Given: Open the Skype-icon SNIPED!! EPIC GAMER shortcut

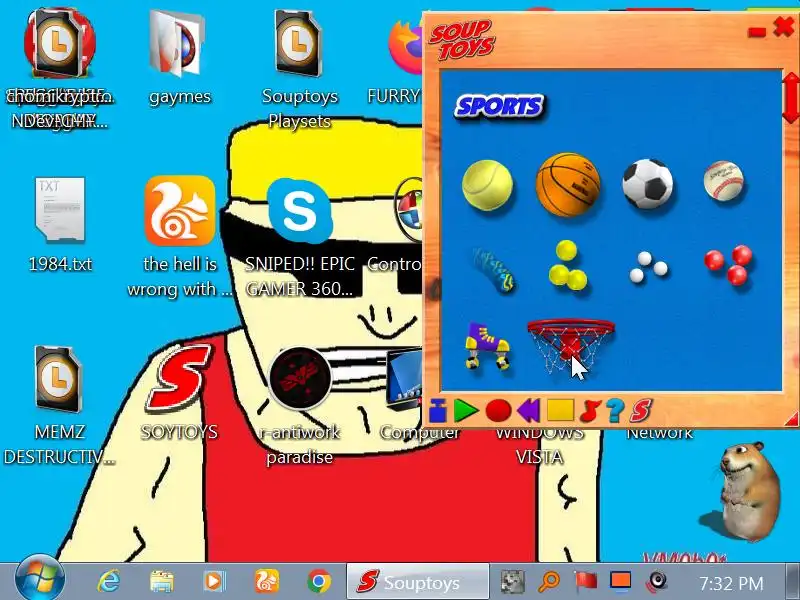Looking at the screenshot, I should 299,237.
